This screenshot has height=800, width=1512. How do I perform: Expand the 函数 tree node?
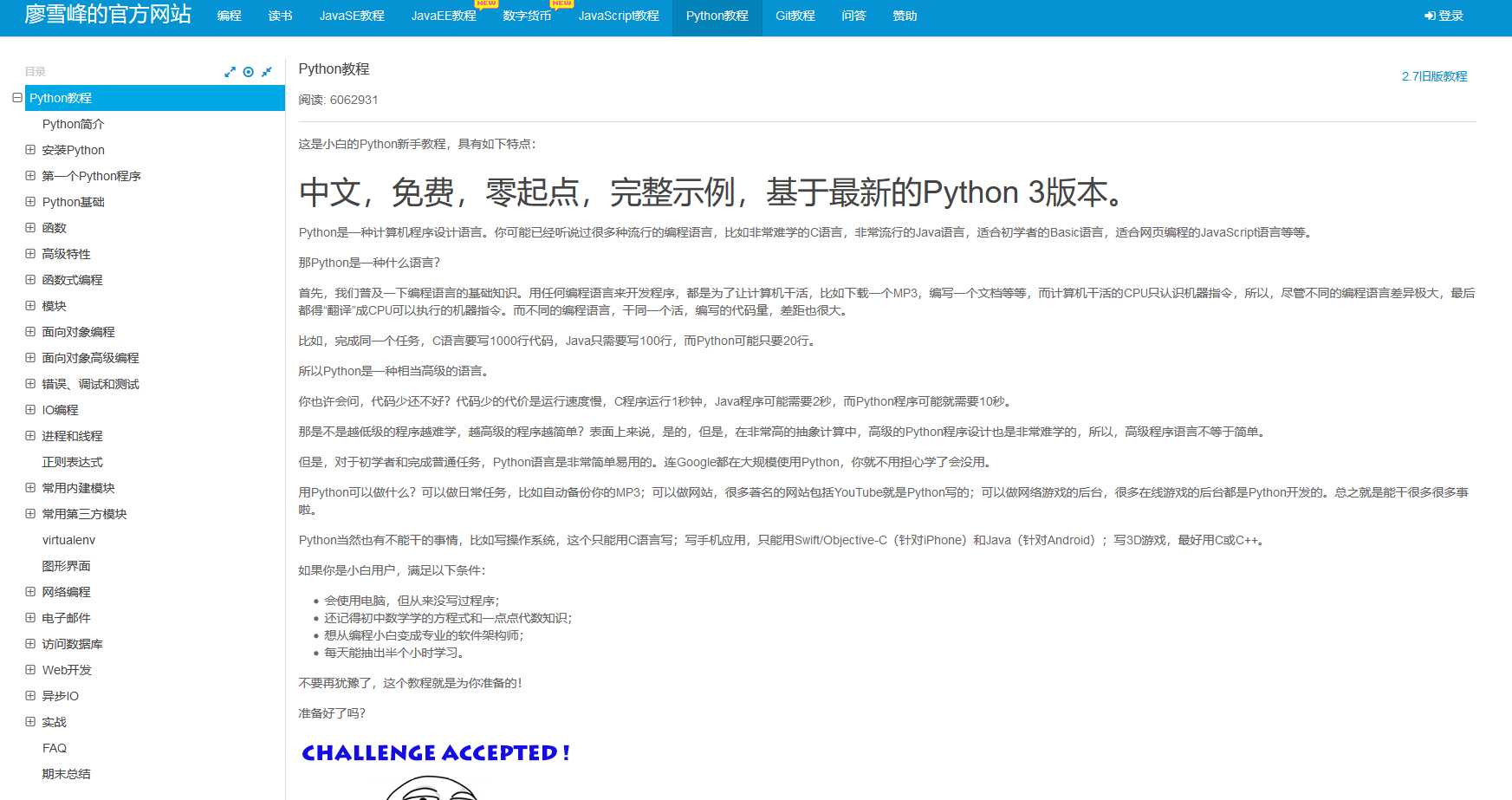click(30, 228)
